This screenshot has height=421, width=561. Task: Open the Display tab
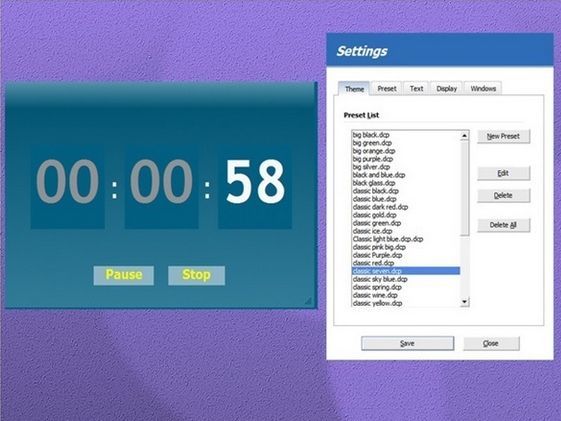[447, 88]
